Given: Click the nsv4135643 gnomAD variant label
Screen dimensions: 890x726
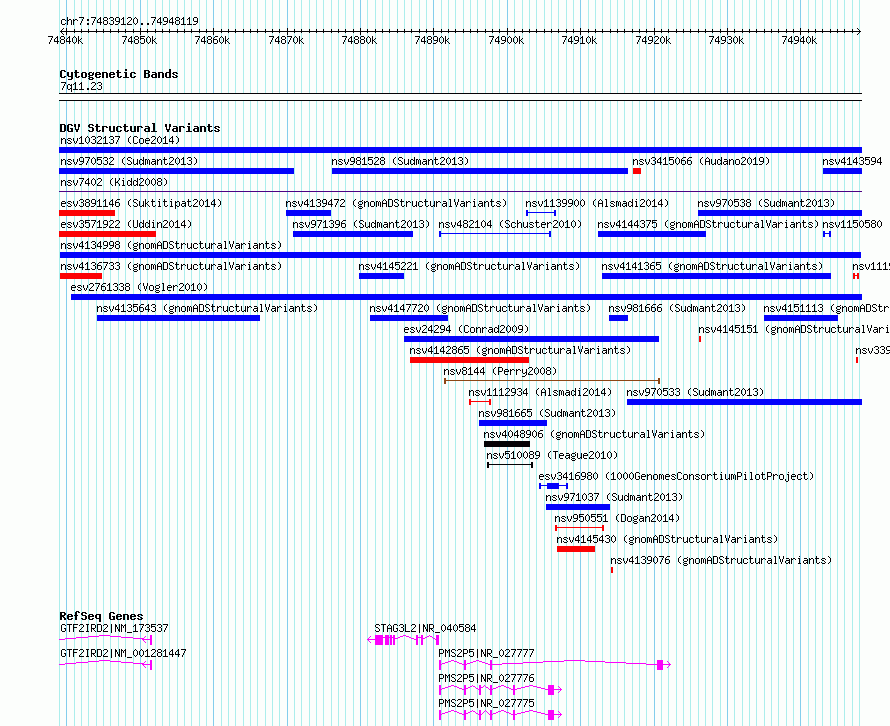Looking at the screenshot, I should (207, 308).
